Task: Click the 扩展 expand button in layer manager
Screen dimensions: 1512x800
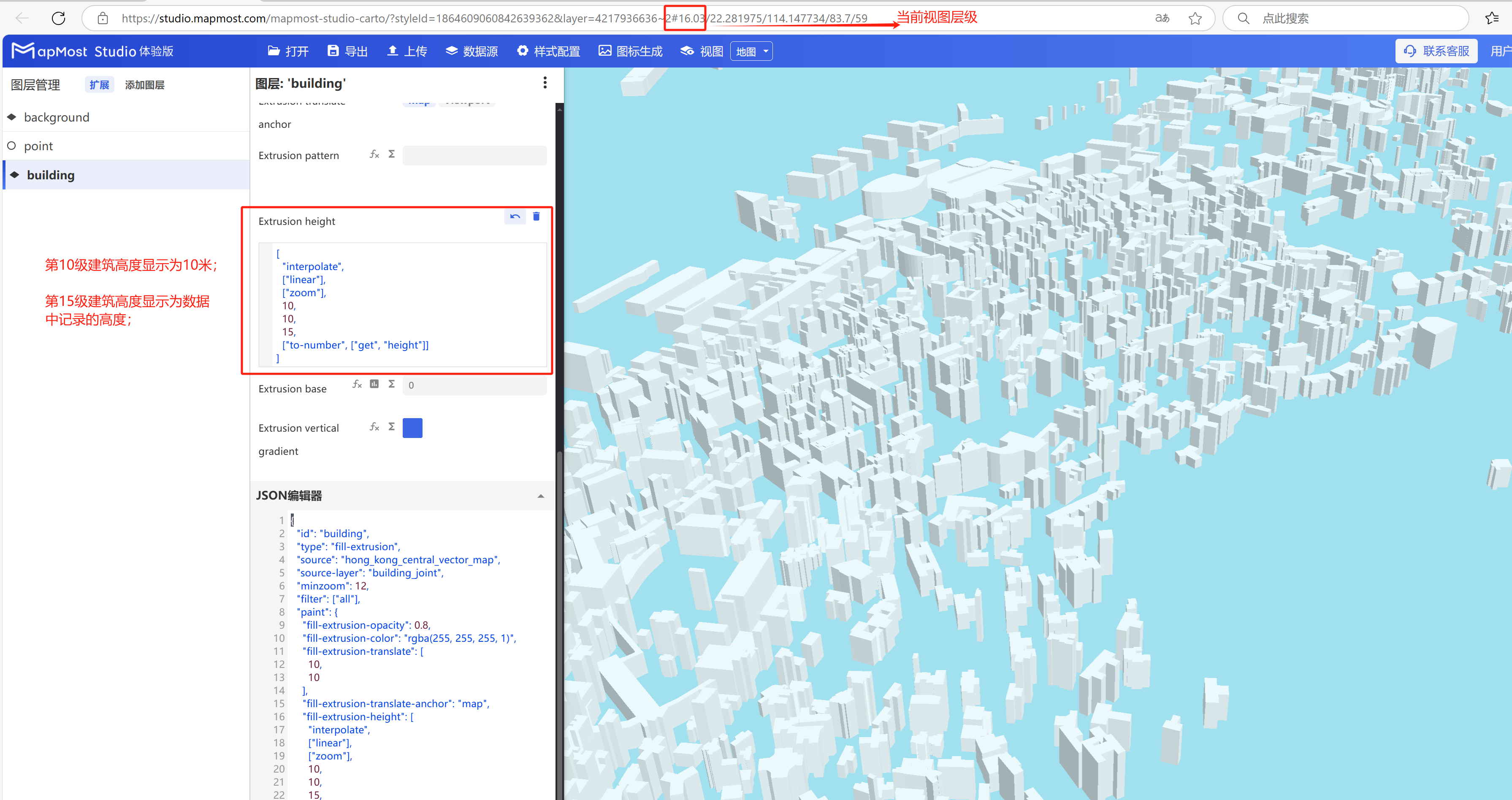Action: pyautogui.click(x=99, y=84)
